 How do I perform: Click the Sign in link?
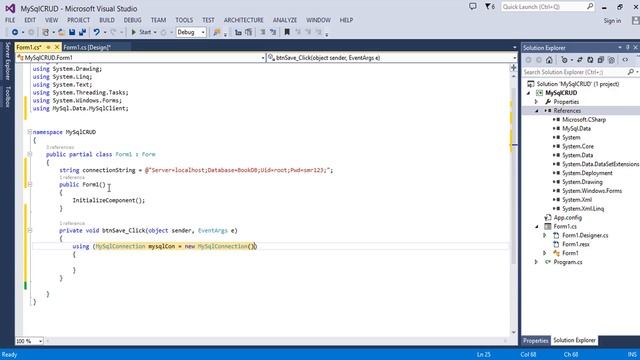click(x=612, y=21)
